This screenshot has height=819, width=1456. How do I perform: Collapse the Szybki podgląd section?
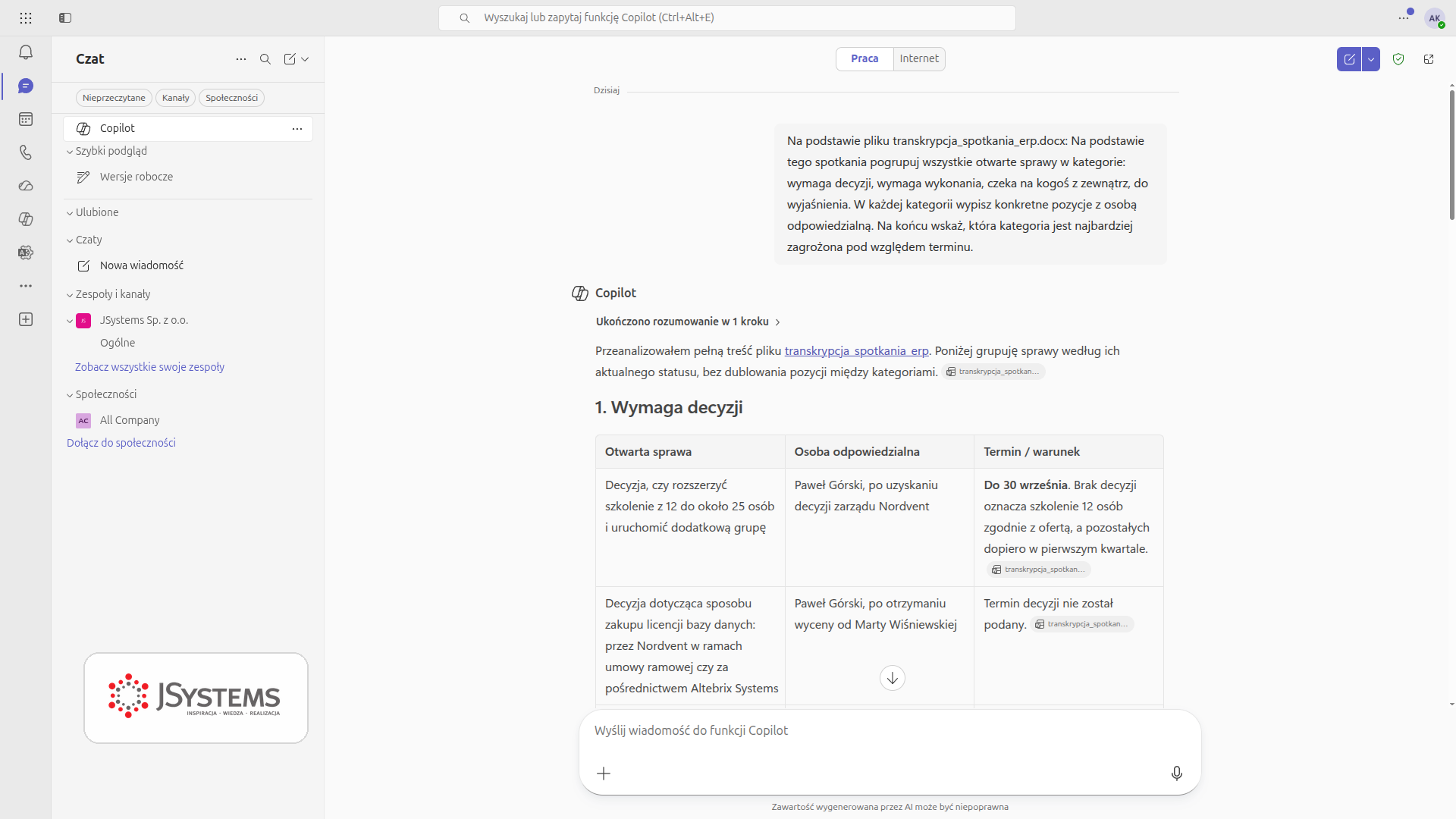70,152
